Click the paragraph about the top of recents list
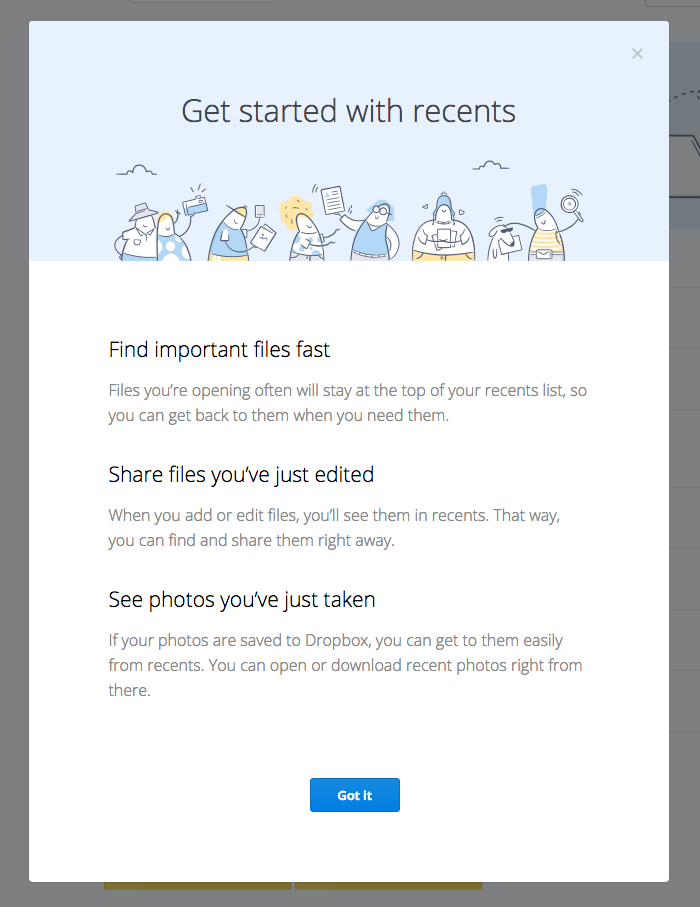This screenshot has width=700, height=907. [348, 403]
